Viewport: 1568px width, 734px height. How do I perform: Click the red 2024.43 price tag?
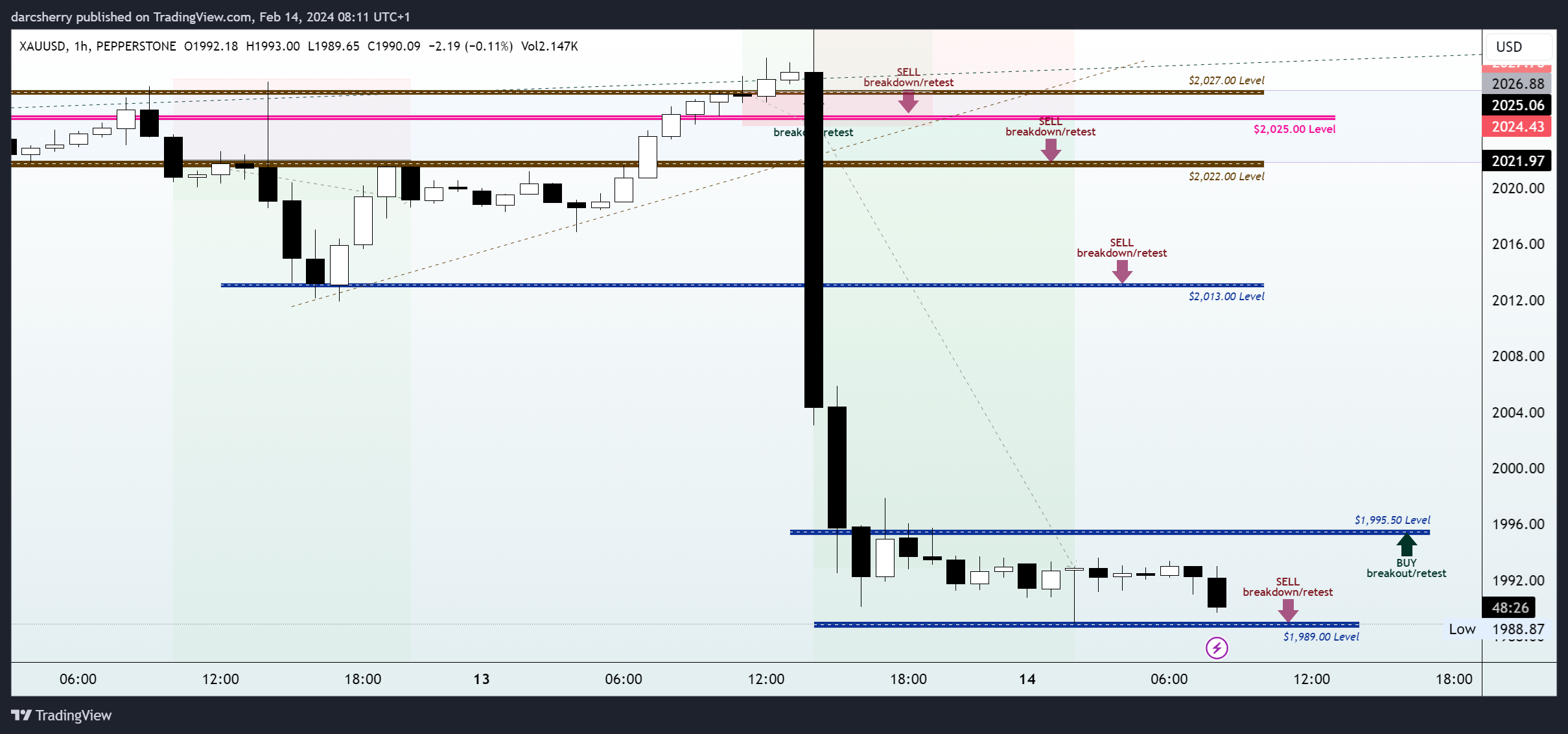(x=1517, y=126)
